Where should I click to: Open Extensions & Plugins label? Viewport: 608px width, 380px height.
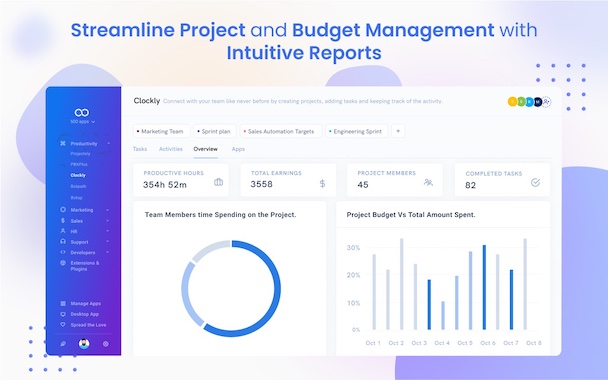(85, 266)
